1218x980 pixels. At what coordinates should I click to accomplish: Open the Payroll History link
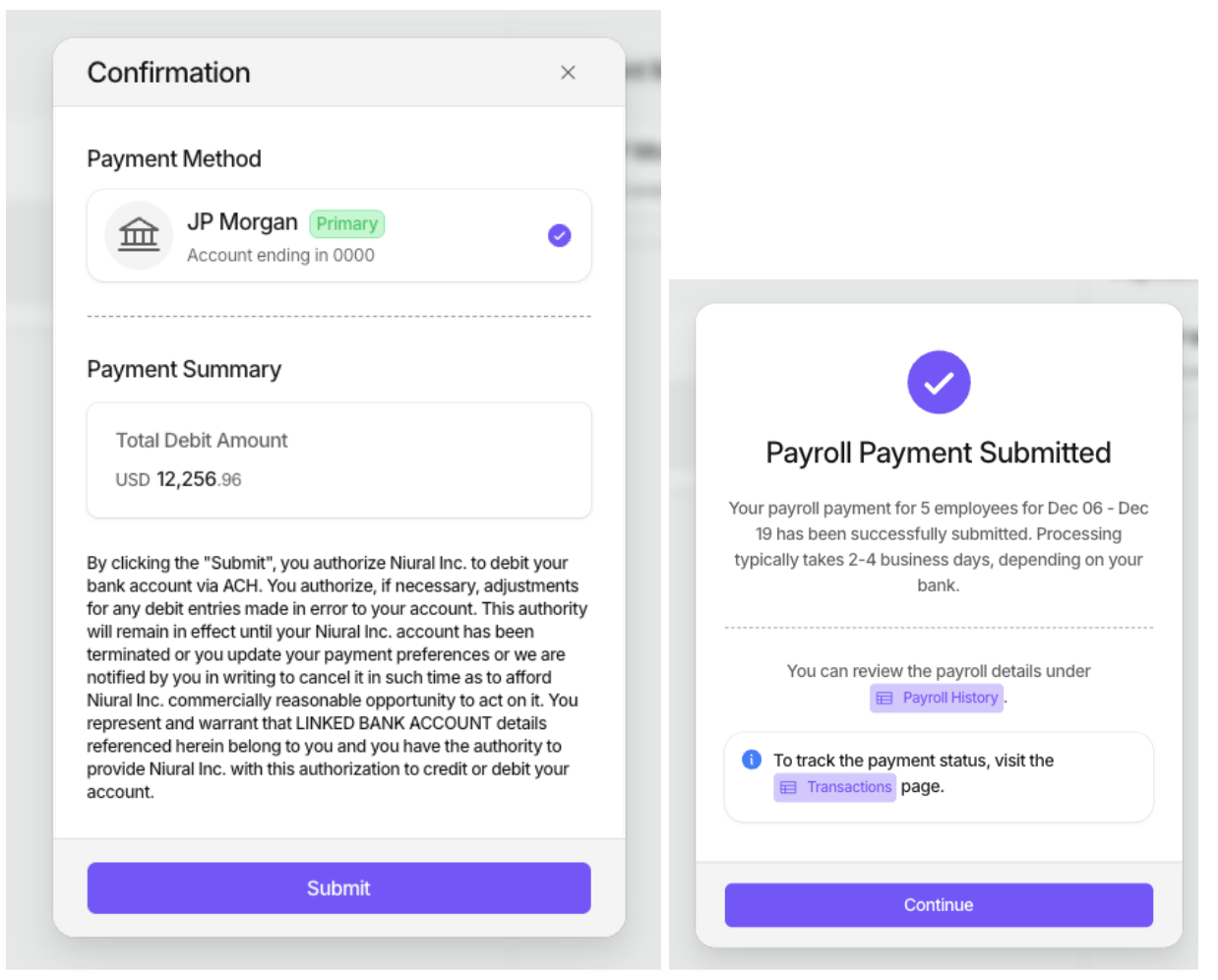point(949,698)
